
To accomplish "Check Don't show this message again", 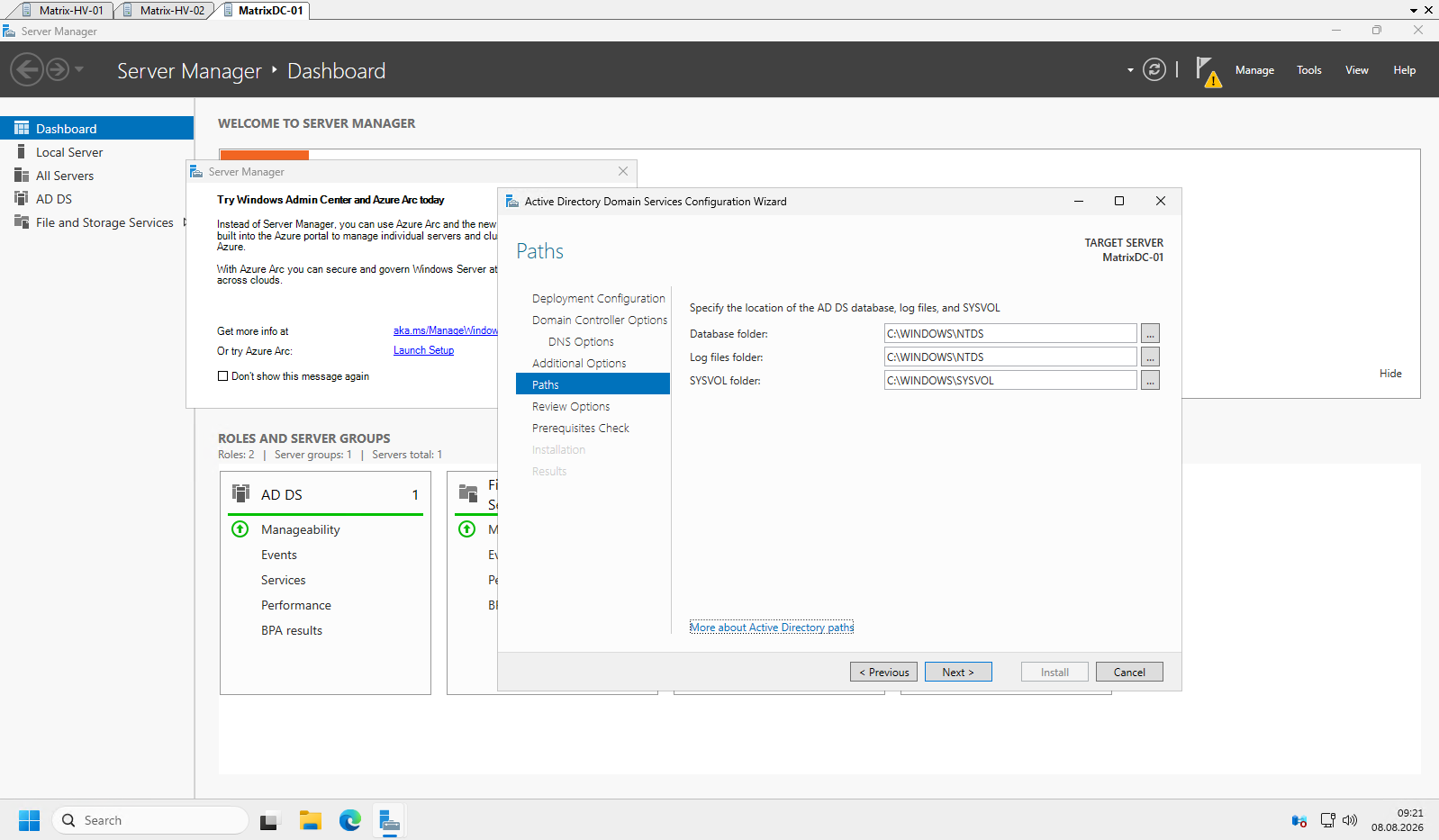I will (222, 376).
